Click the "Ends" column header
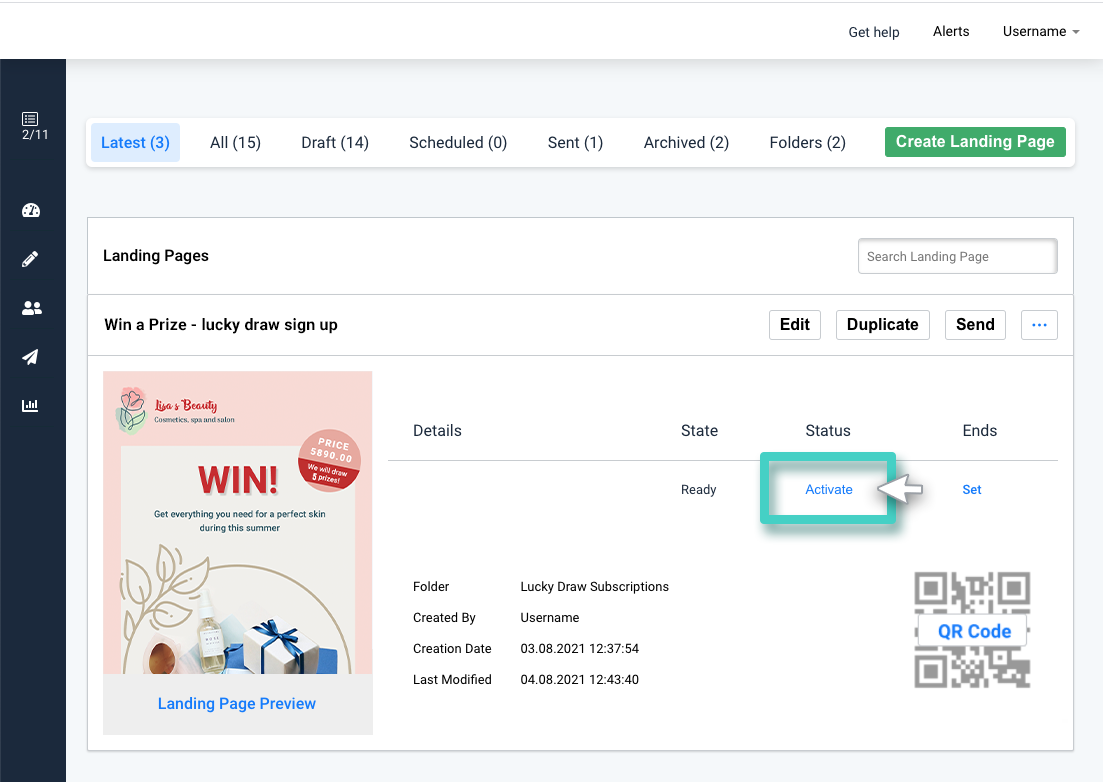The height and width of the screenshot is (782, 1103). [979, 430]
